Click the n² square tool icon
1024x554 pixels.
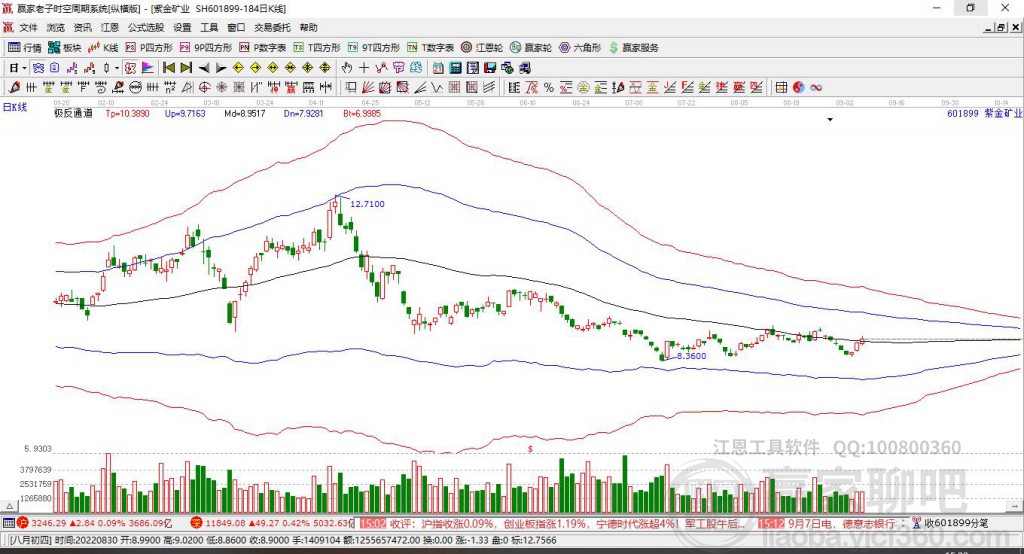tap(170, 87)
